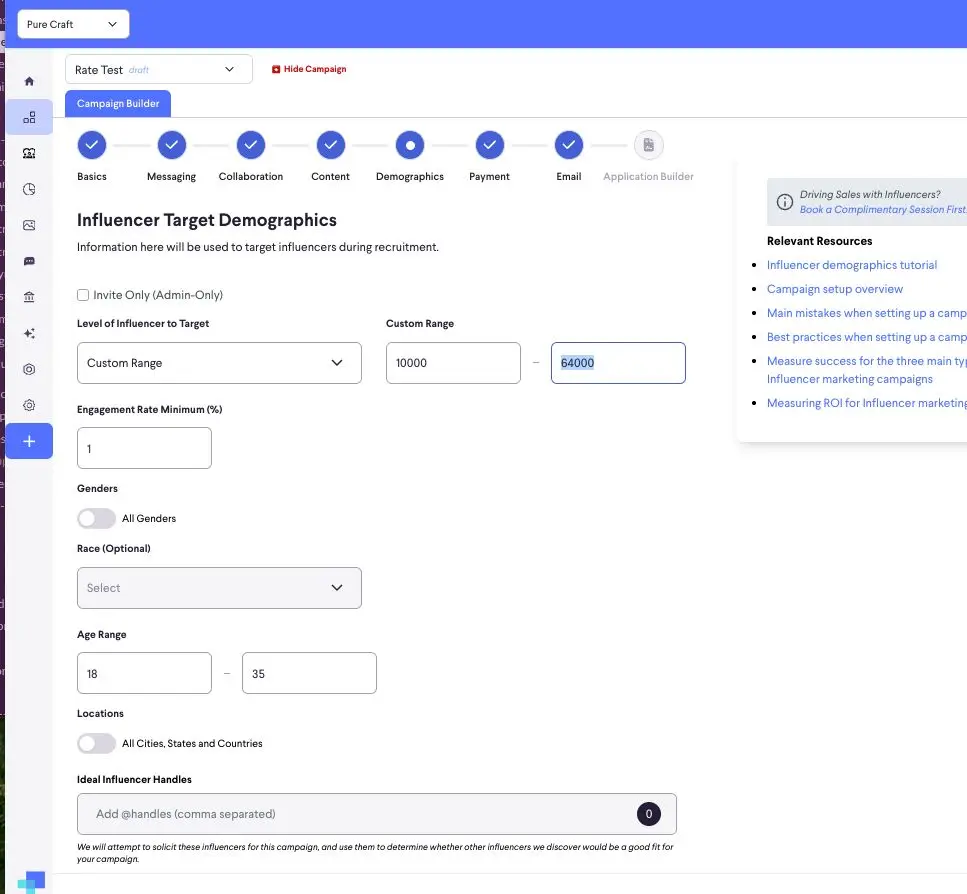Open the gear settings icon in sidebar
This screenshot has height=894, width=967.
pyautogui.click(x=29, y=405)
